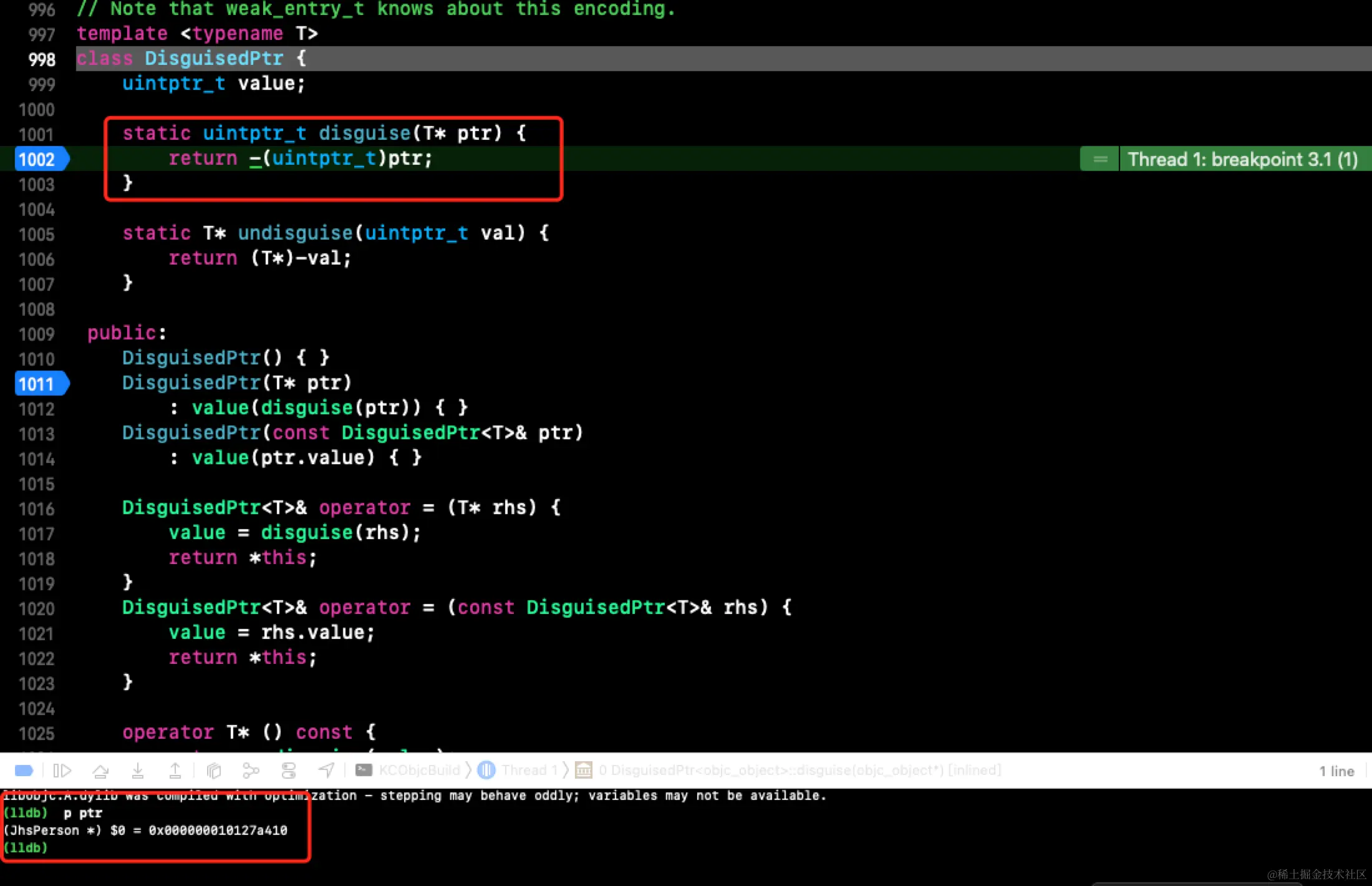Click the Environment Overrides icon

coord(289,771)
